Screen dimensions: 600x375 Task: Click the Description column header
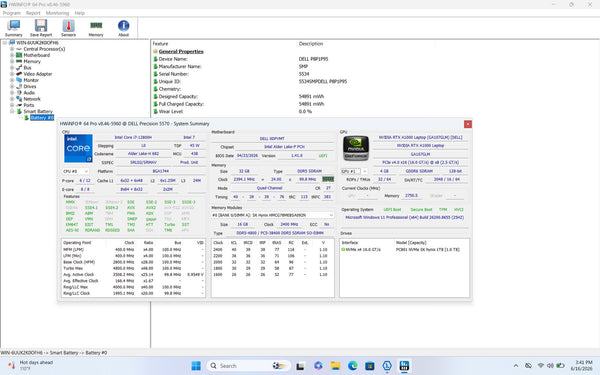[311, 44]
